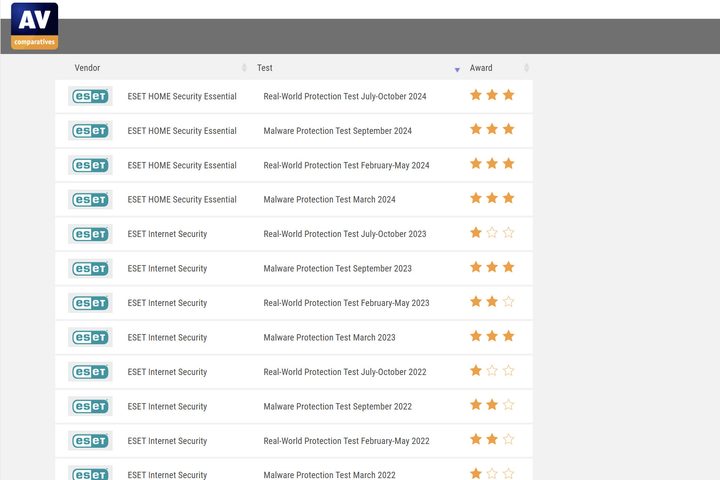Open Malware Protection Test March 2022

click(329, 475)
